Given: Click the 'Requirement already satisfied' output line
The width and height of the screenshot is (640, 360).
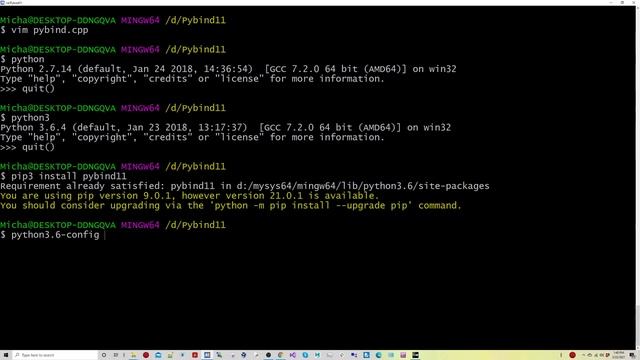Looking at the screenshot, I should (x=244, y=186).
